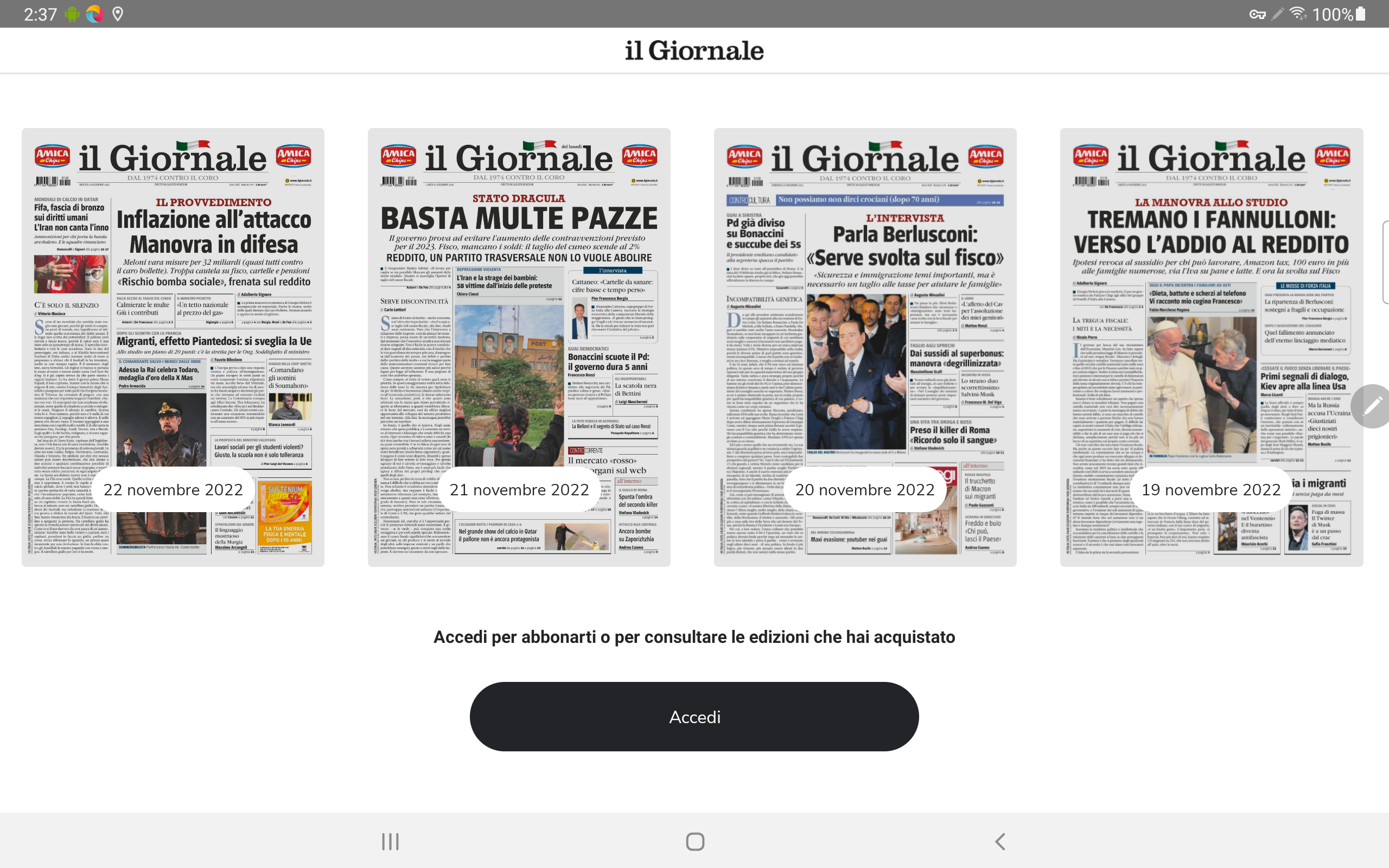Tap the floating pencil edit icon
The width and height of the screenshot is (1389, 868).
[x=1372, y=406]
